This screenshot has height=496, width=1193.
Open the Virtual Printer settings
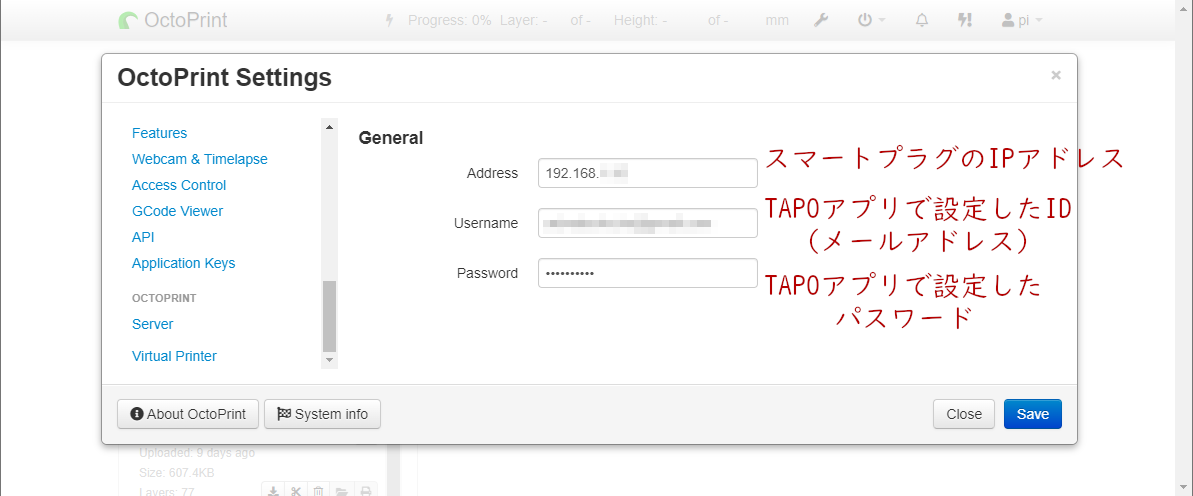[x=174, y=356]
